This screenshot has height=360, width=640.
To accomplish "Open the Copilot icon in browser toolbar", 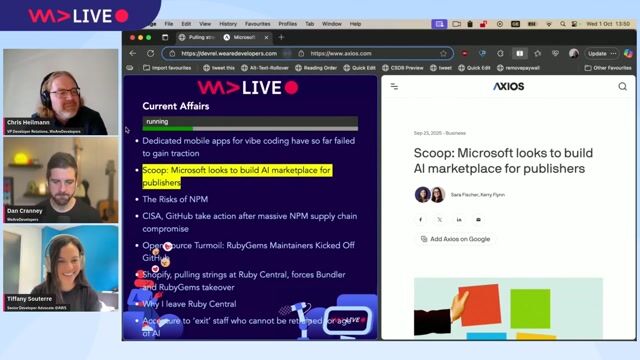I will (x=629, y=53).
